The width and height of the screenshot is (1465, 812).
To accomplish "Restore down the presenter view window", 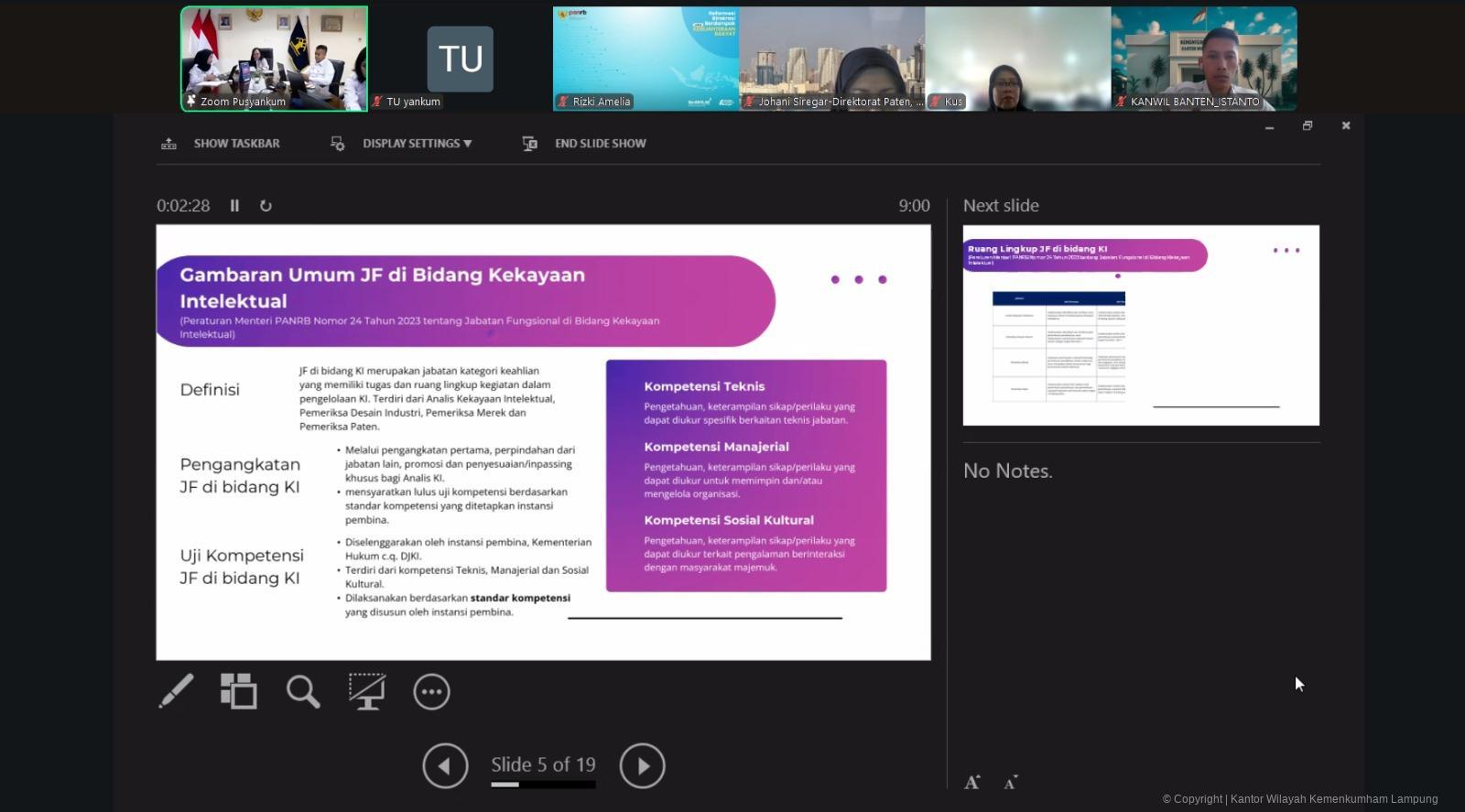I will (x=1308, y=125).
